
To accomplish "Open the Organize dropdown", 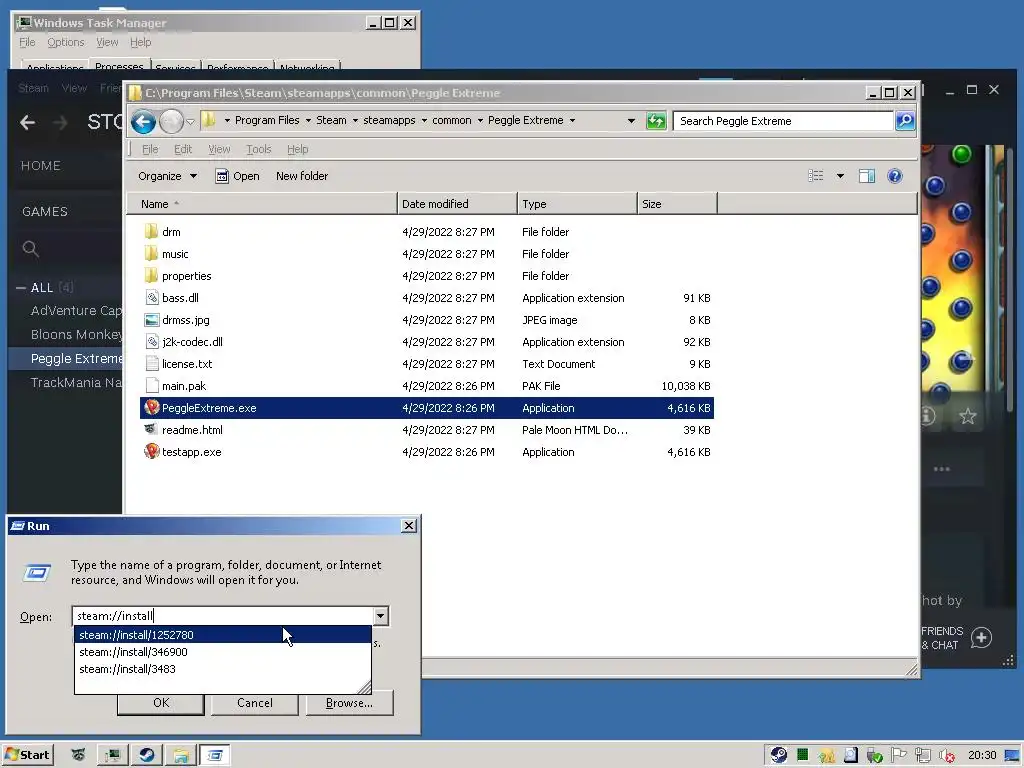I will point(167,176).
